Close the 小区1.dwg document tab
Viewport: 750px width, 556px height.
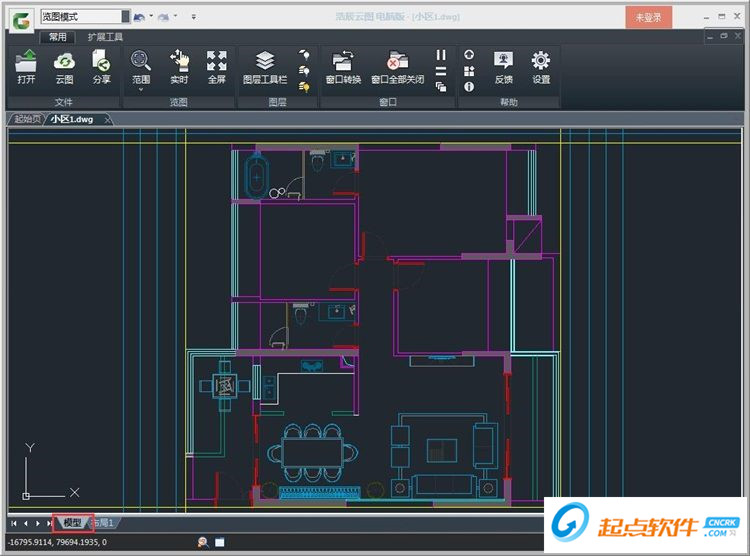[x=109, y=120]
